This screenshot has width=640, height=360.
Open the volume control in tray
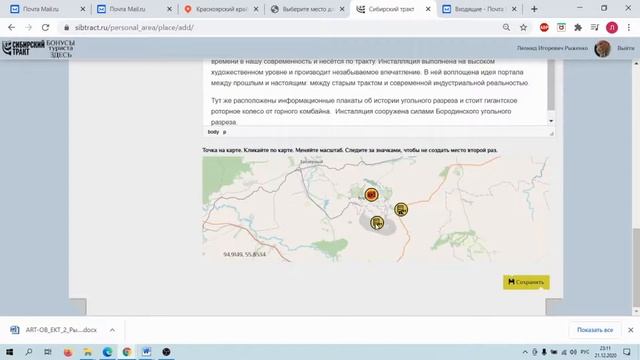tap(573, 352)
